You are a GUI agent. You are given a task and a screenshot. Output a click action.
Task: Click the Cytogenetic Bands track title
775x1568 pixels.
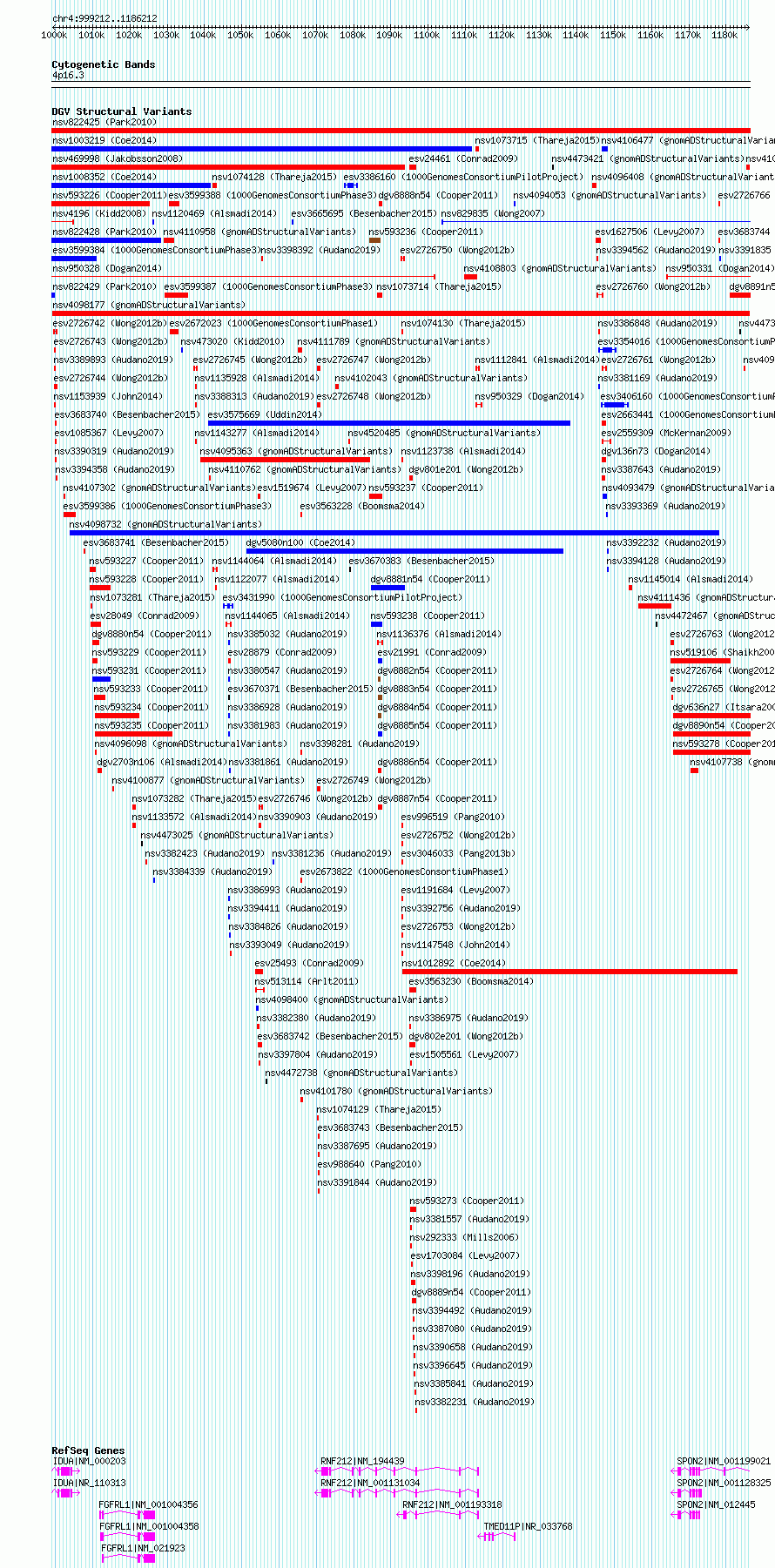pyautogui.click(x=103, y=65)
